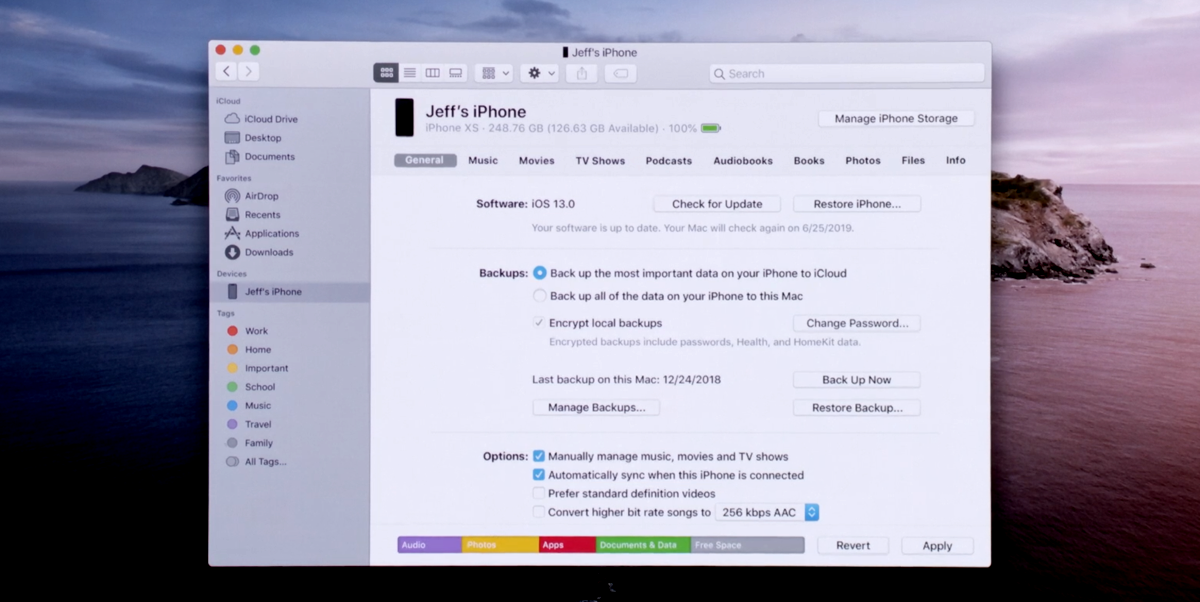Click the Search field
The image size is (1200, 602).
pyautogui.click(x=846, y=73)
